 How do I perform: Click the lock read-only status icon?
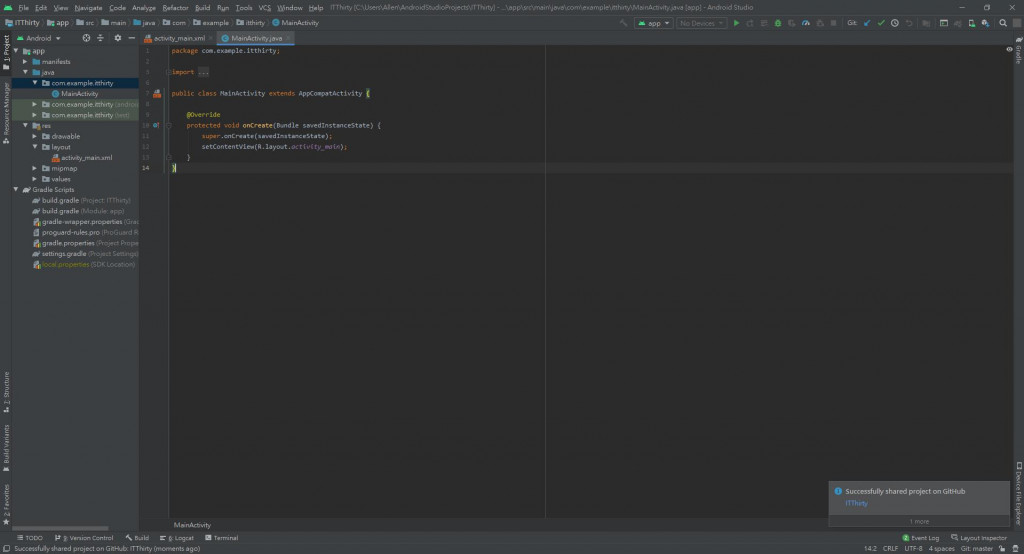tap(1002, 549)
